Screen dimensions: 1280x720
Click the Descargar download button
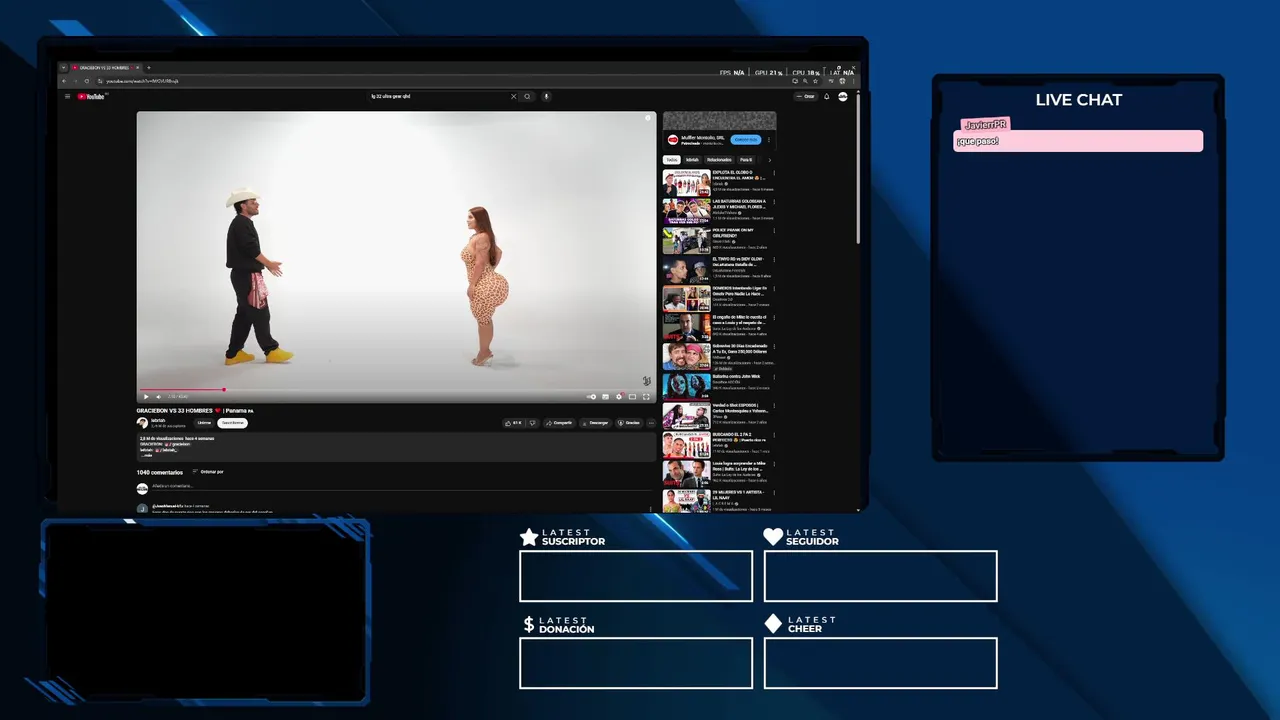596,423
